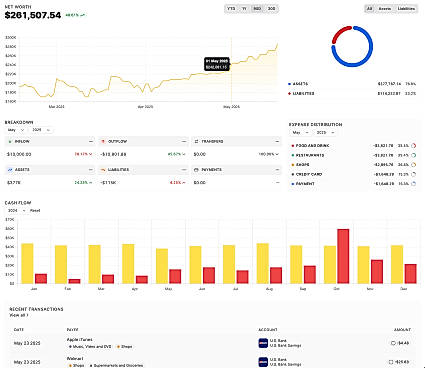Viewport: 425px width, 368px height.
Task: Switch allocation view to All
Action: pyautogui.click(x=369, y=9)
